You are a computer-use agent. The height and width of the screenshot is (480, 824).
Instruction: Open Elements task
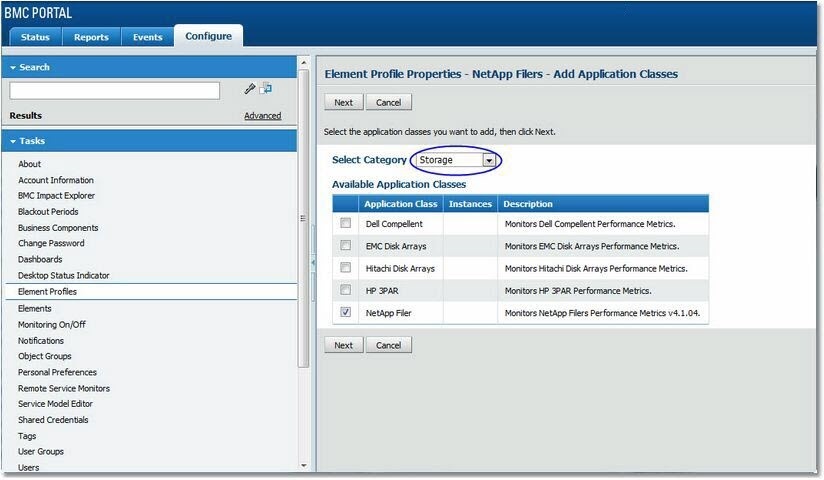(x=35, y=309)
